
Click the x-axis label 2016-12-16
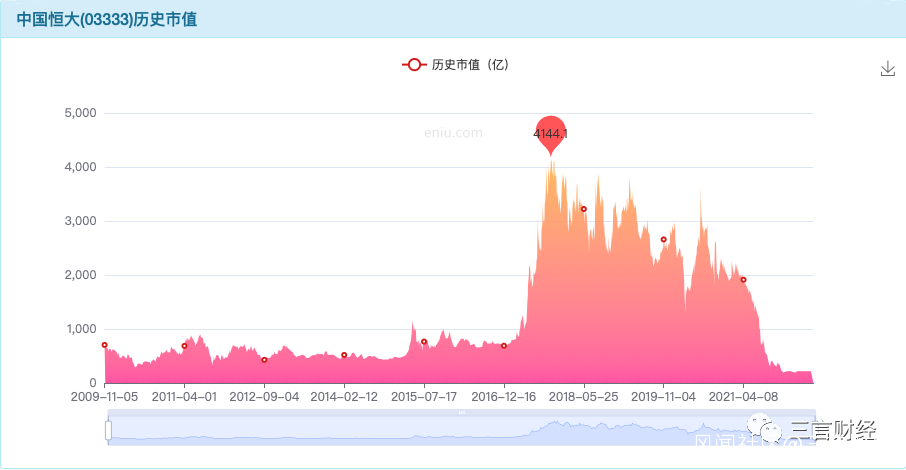point(504,397)
